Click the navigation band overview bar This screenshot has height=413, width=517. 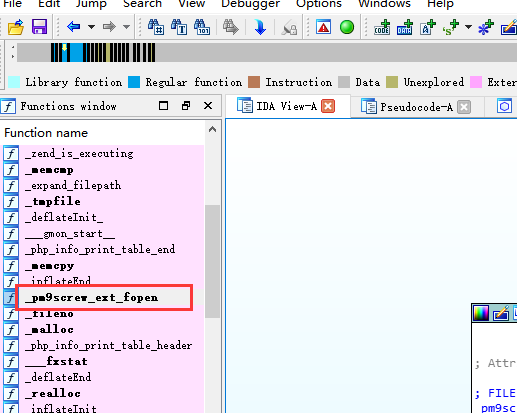pos(267,53)
